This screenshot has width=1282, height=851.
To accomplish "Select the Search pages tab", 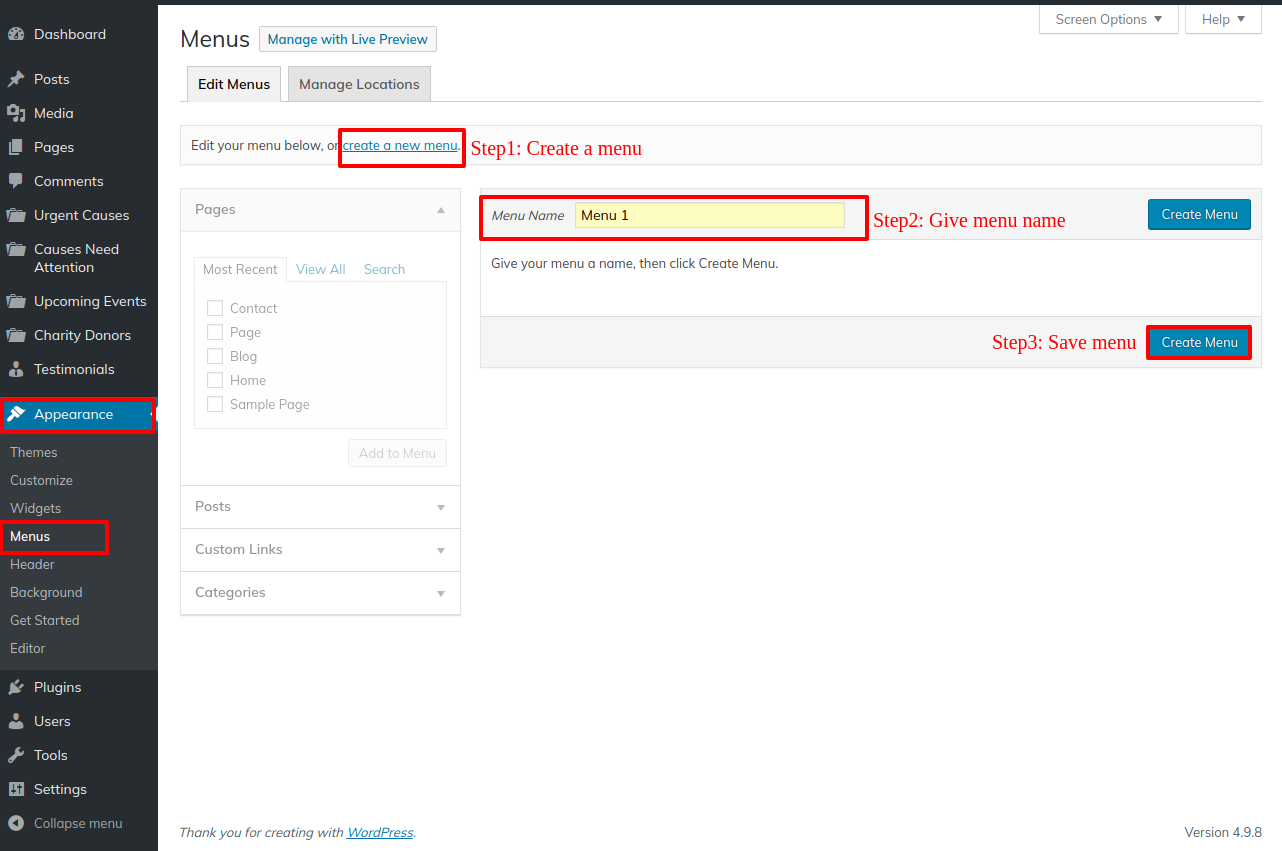I will point(384,269).
